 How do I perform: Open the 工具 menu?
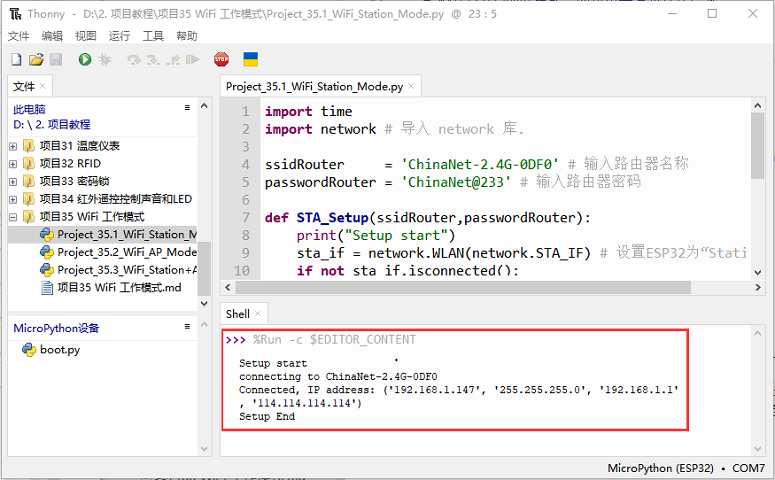tap(153, 36)
